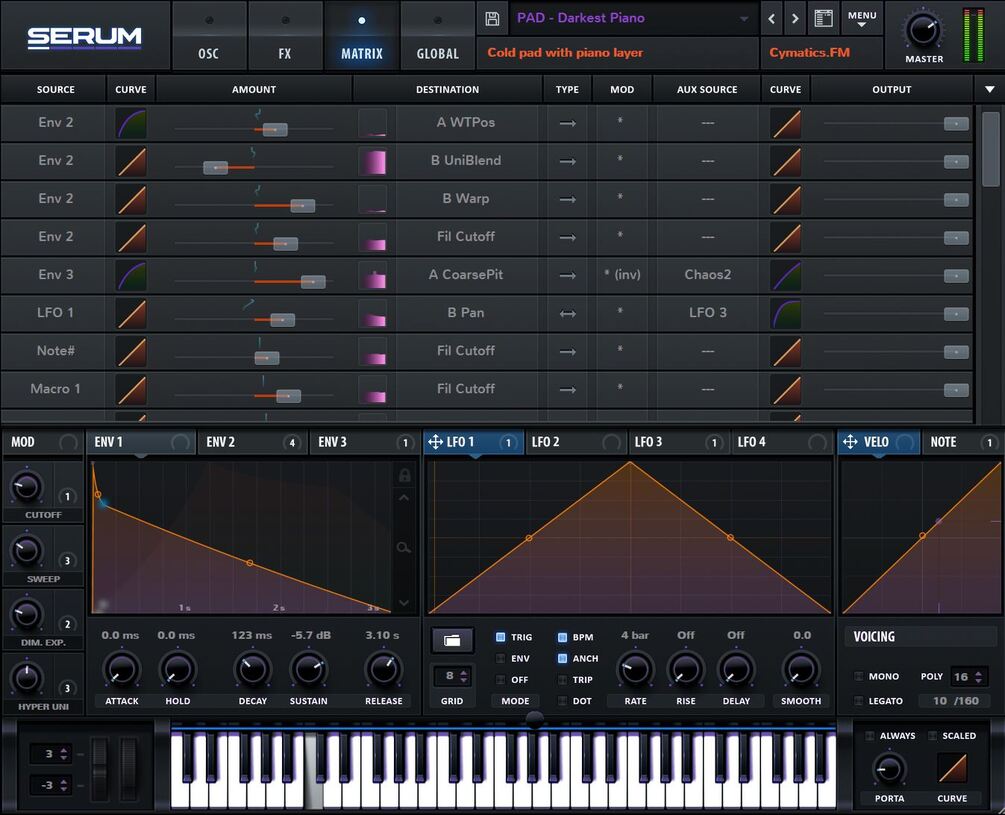1005x815 pixels.
Task: Click amount slider handle for B Warp
Action: point(303,206)
